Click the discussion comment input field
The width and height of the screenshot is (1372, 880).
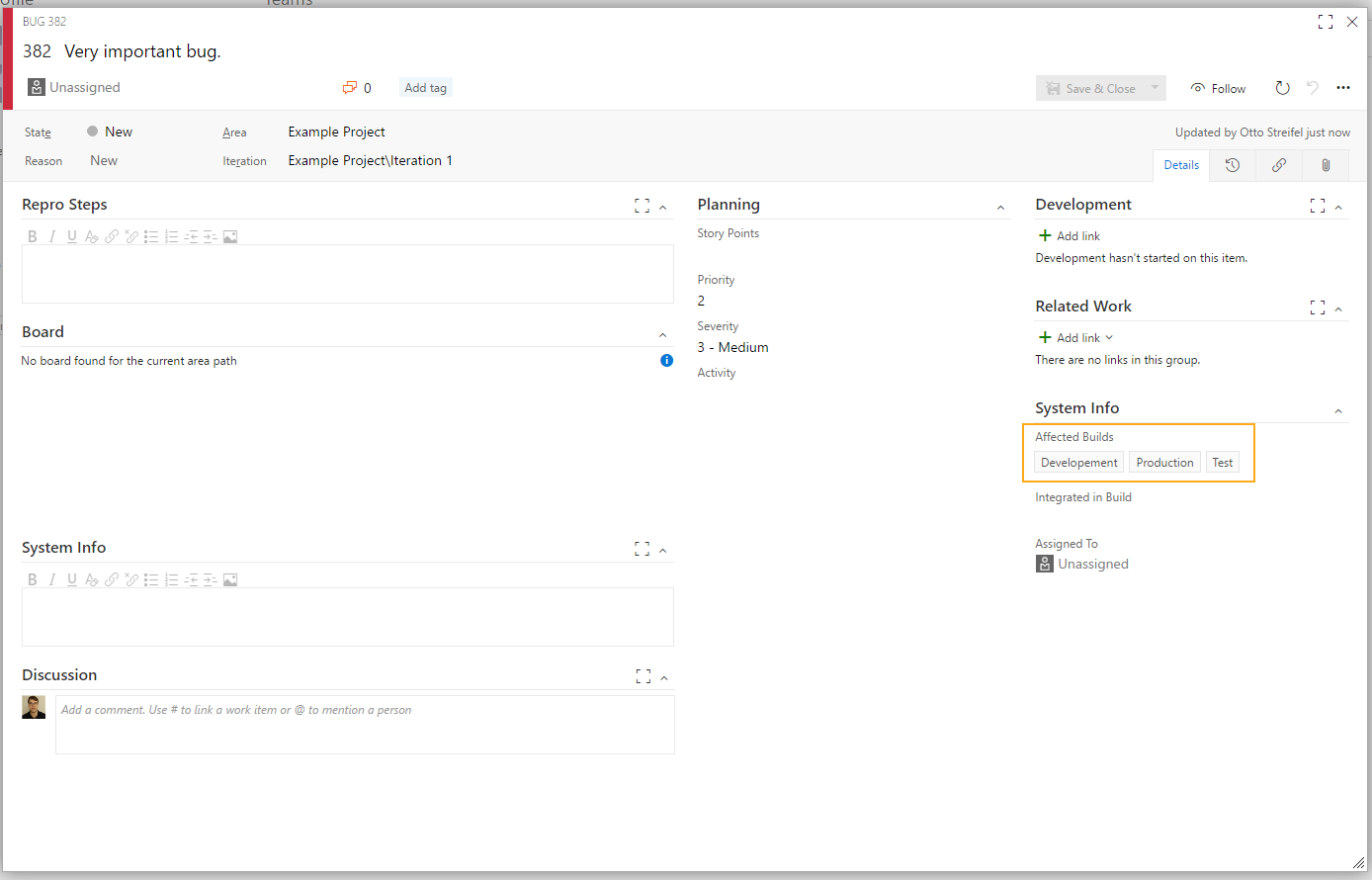pos(365,725)
